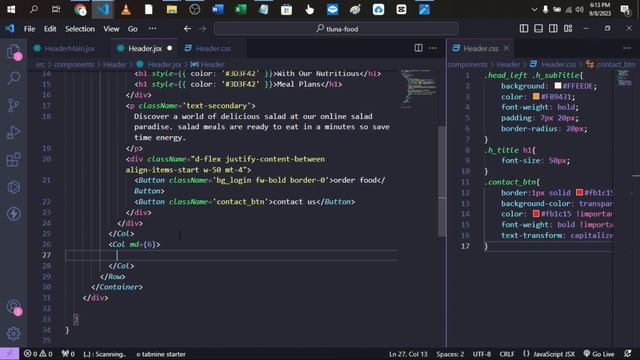Image resolution: width=640 pixels, height=360 pixels.
Task: Customize layout icon in title bar
Action: tap(568, 29)
